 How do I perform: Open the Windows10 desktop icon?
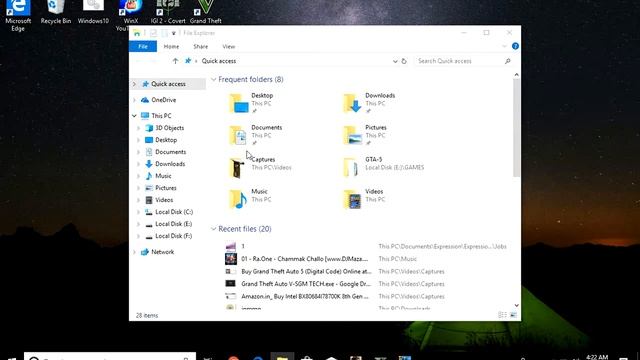tap(93, 12)
